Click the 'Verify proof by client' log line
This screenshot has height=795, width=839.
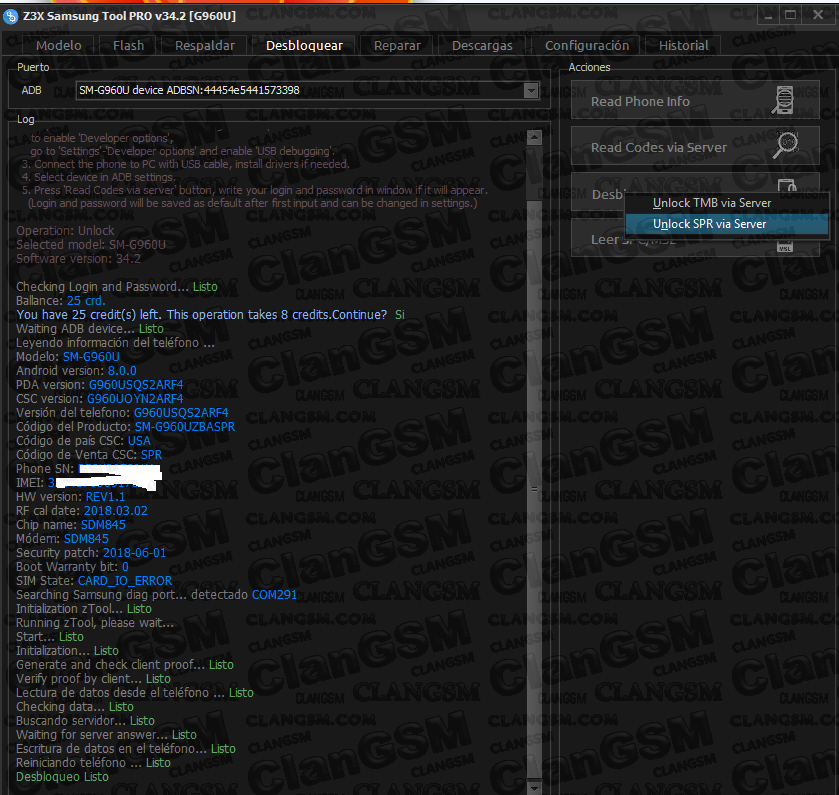(93, 679)
